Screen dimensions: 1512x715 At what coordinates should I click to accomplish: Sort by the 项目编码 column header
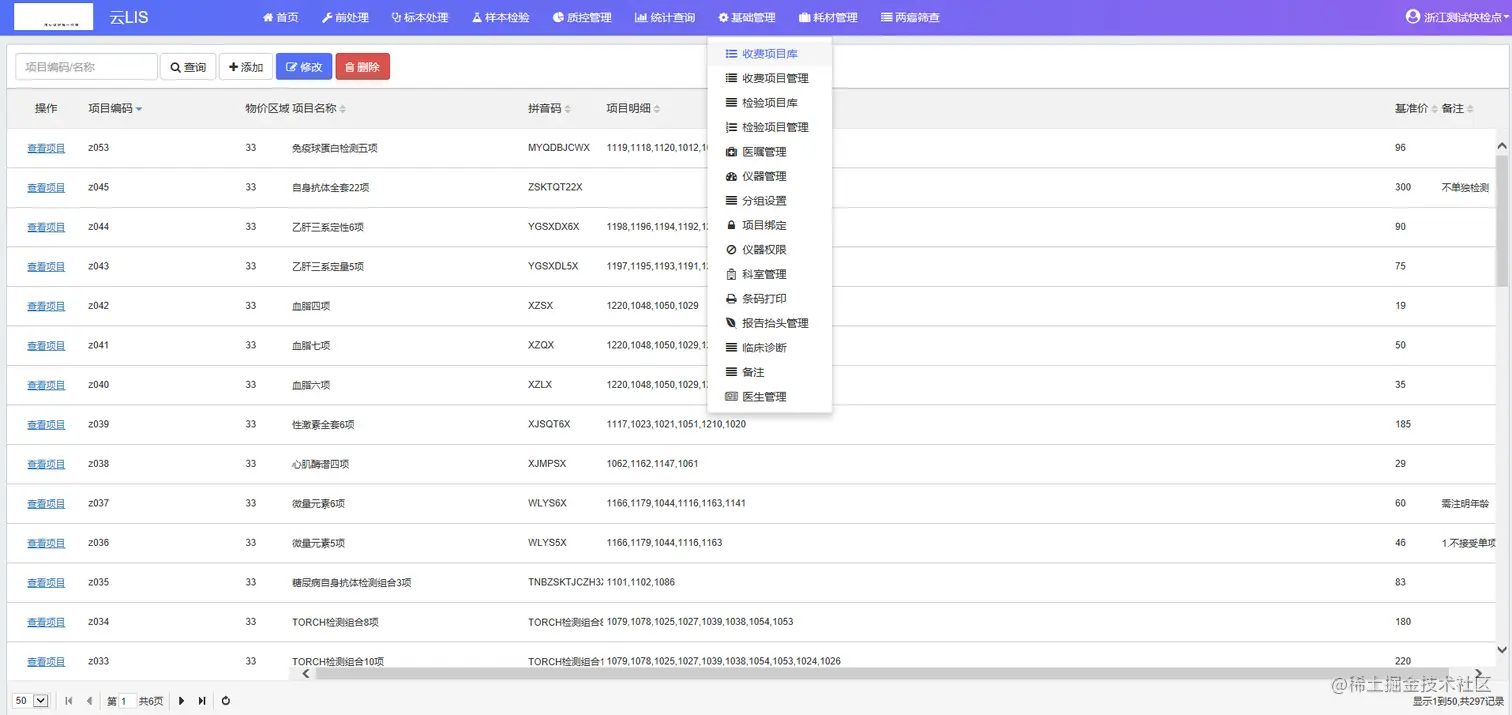115,108
